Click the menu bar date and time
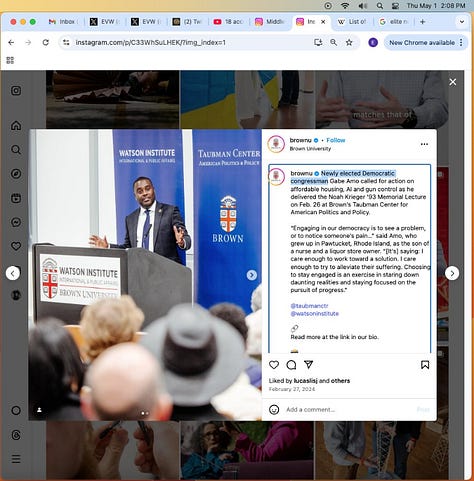This screenshot has width=474, height=481. [x=436, y=6]
